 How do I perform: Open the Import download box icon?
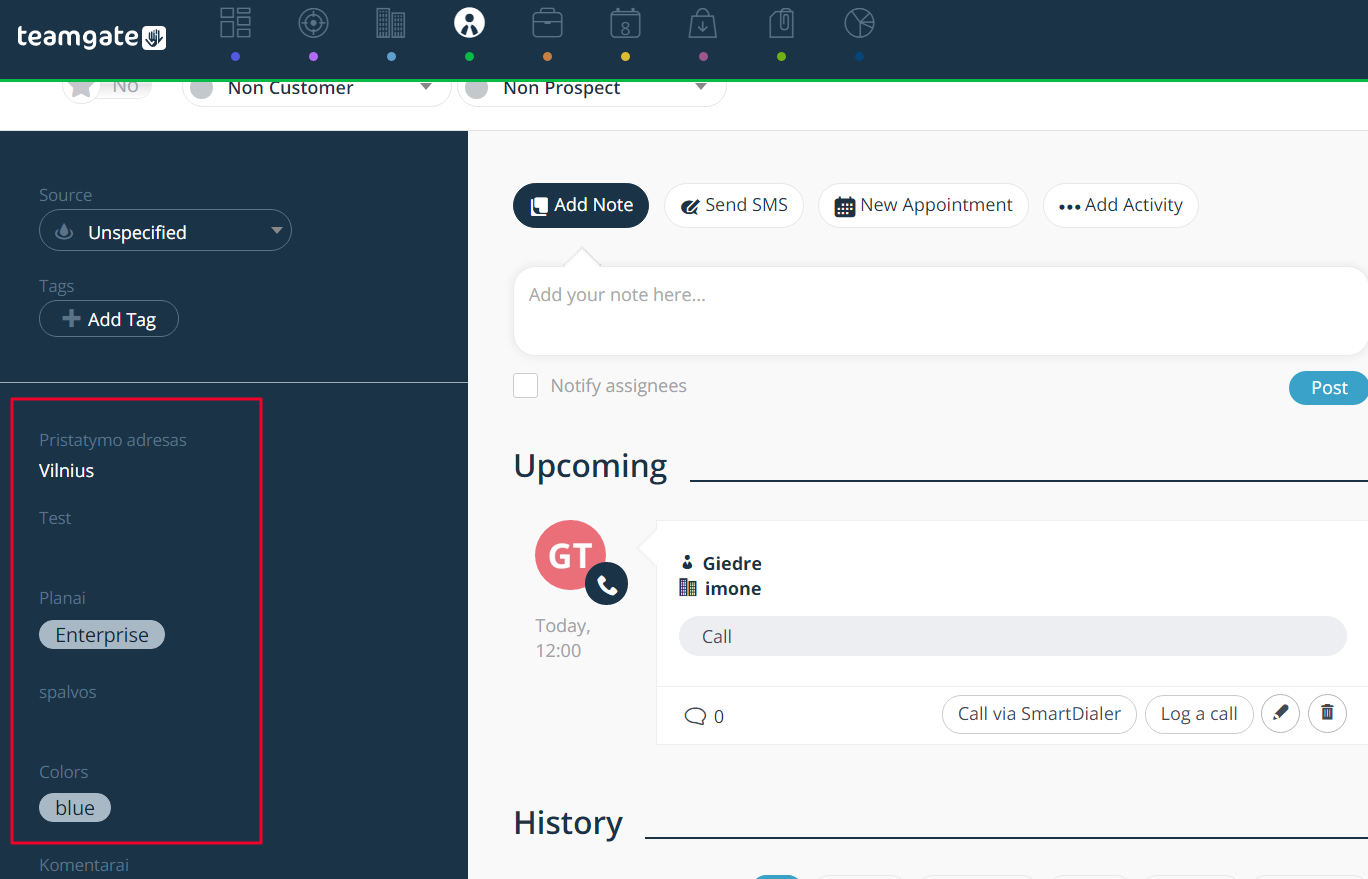click(x=703, y=22)
